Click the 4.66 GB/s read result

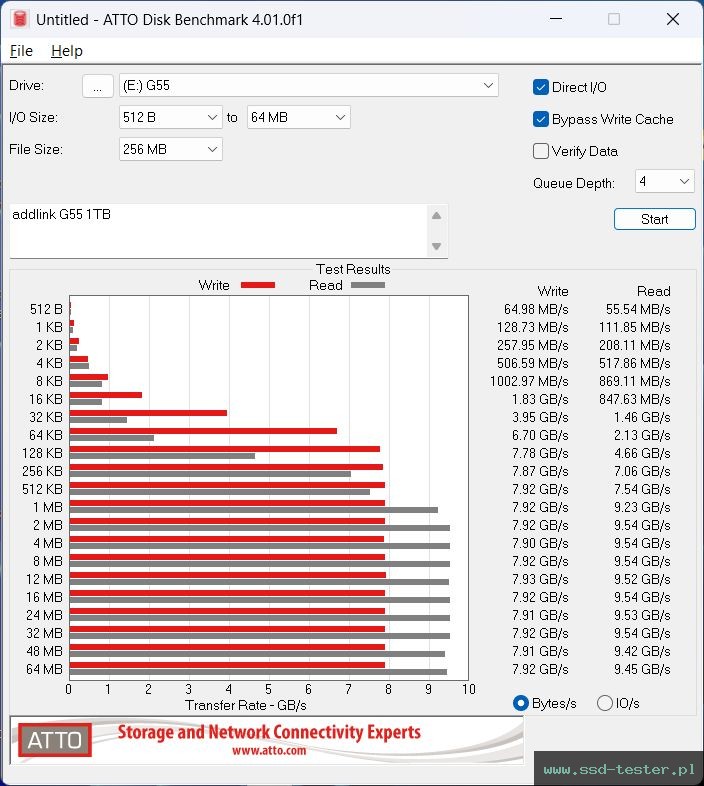pos(642,453)
